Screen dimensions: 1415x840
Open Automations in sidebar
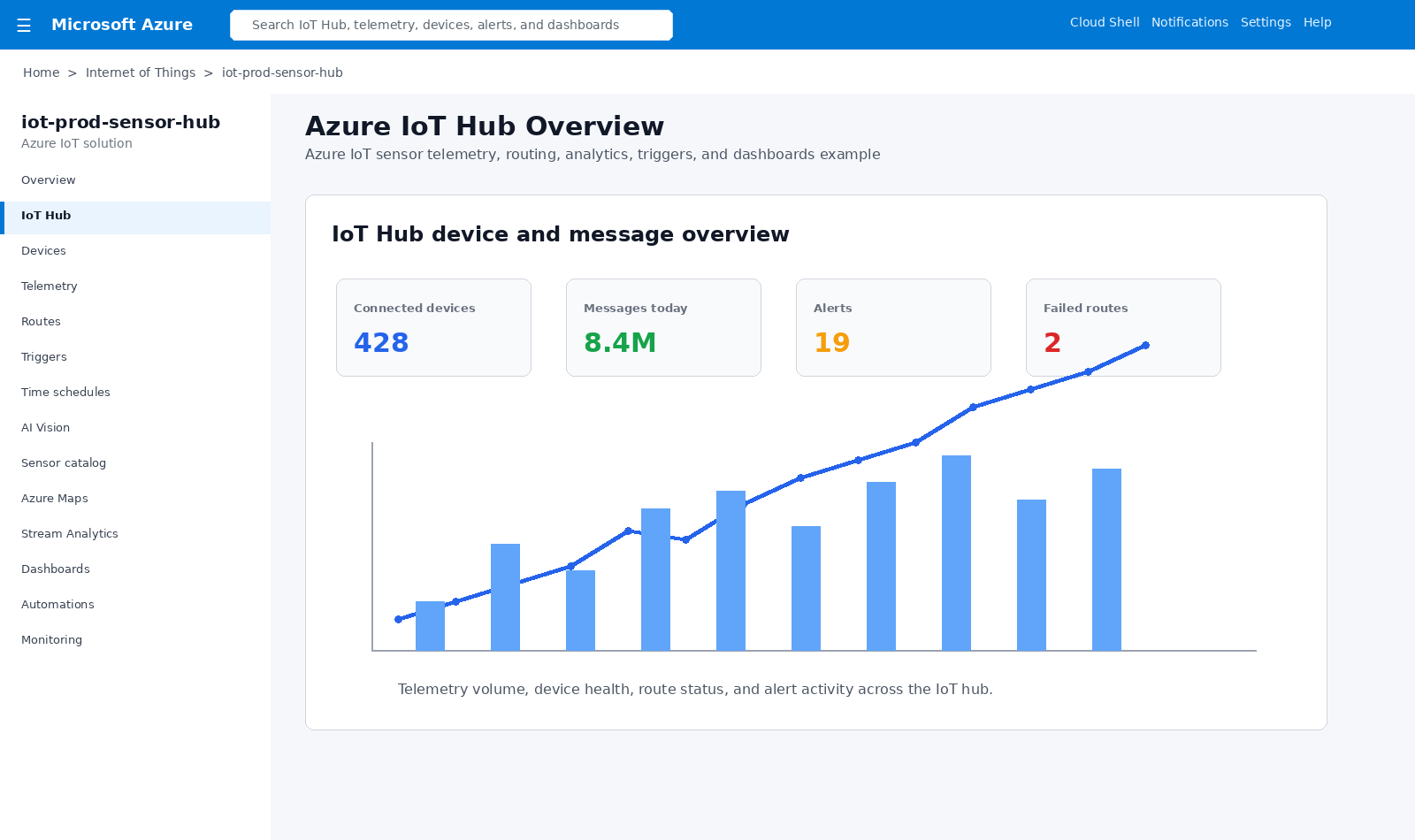coord(135,605)
